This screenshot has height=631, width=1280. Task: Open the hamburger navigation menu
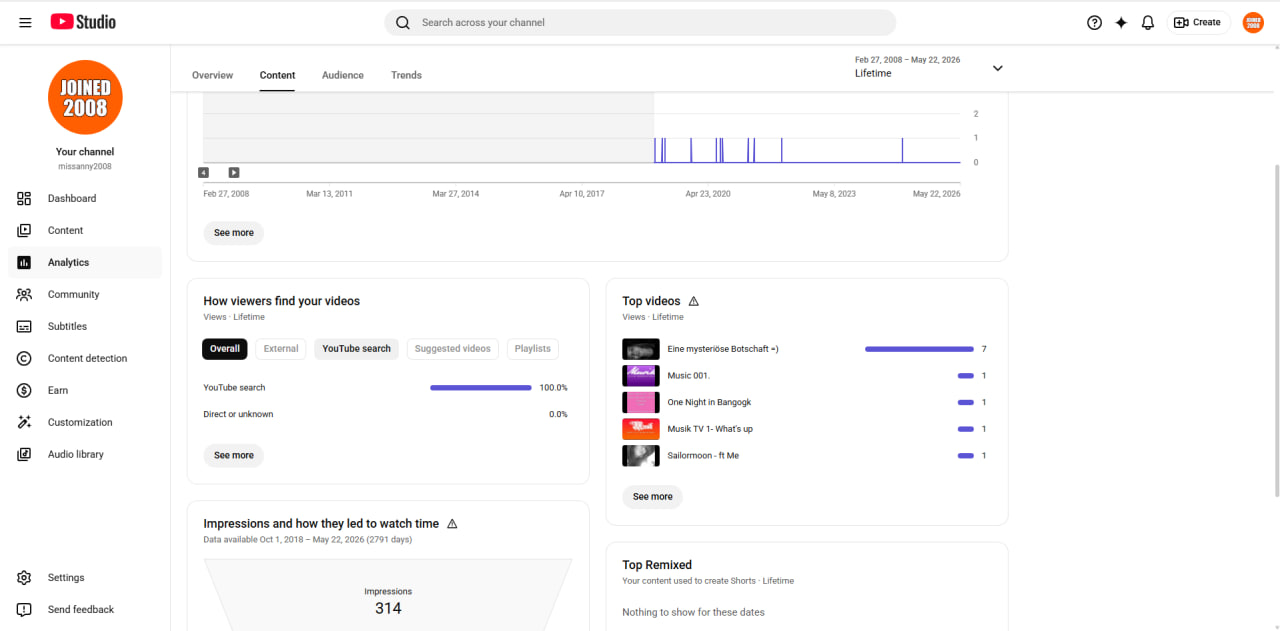pyautogui.click(x=25, y=22)
